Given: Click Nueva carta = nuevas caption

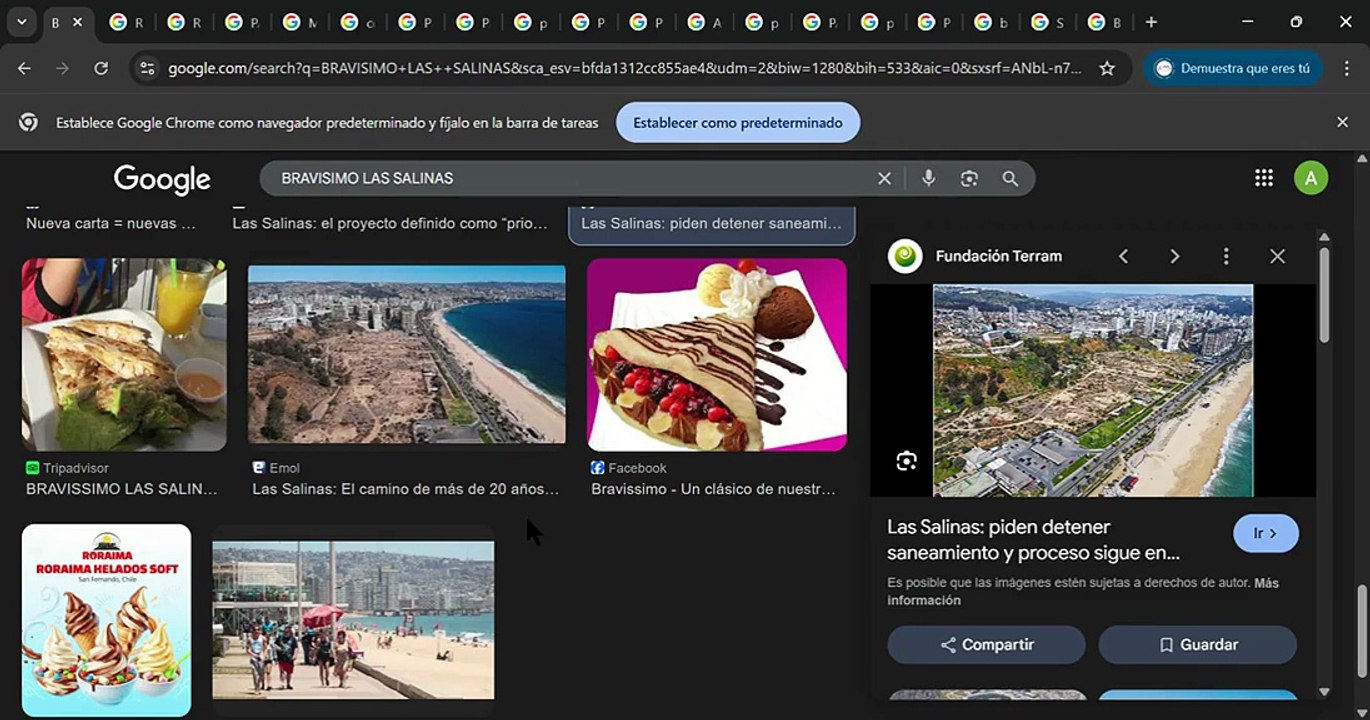Looking at the screenshot, I should 111,223.
